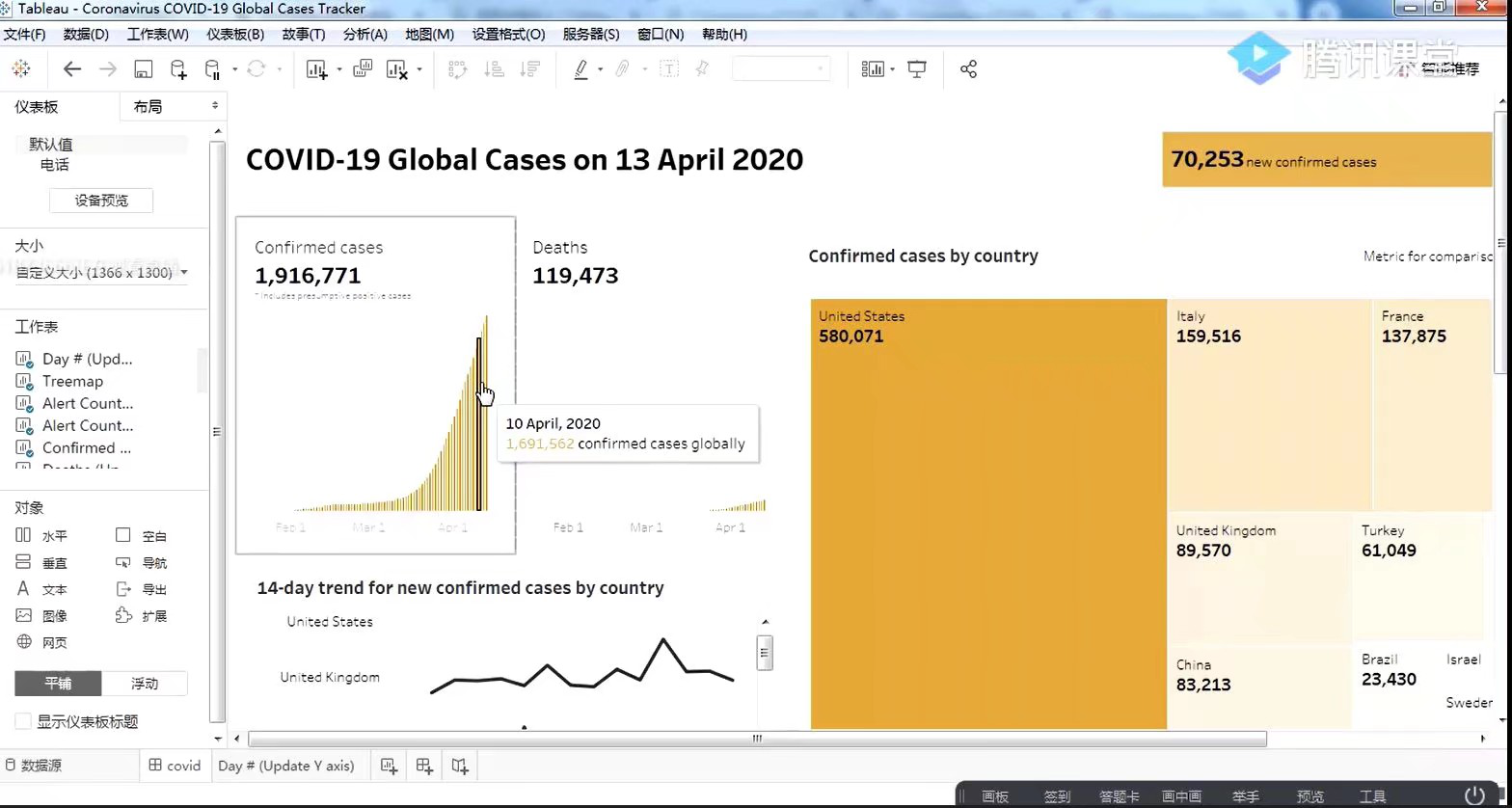Viewport: 1512px width, 808px height.
Task: Enable the 显示仪表板标题 checkbox
Action: [23, 721]
